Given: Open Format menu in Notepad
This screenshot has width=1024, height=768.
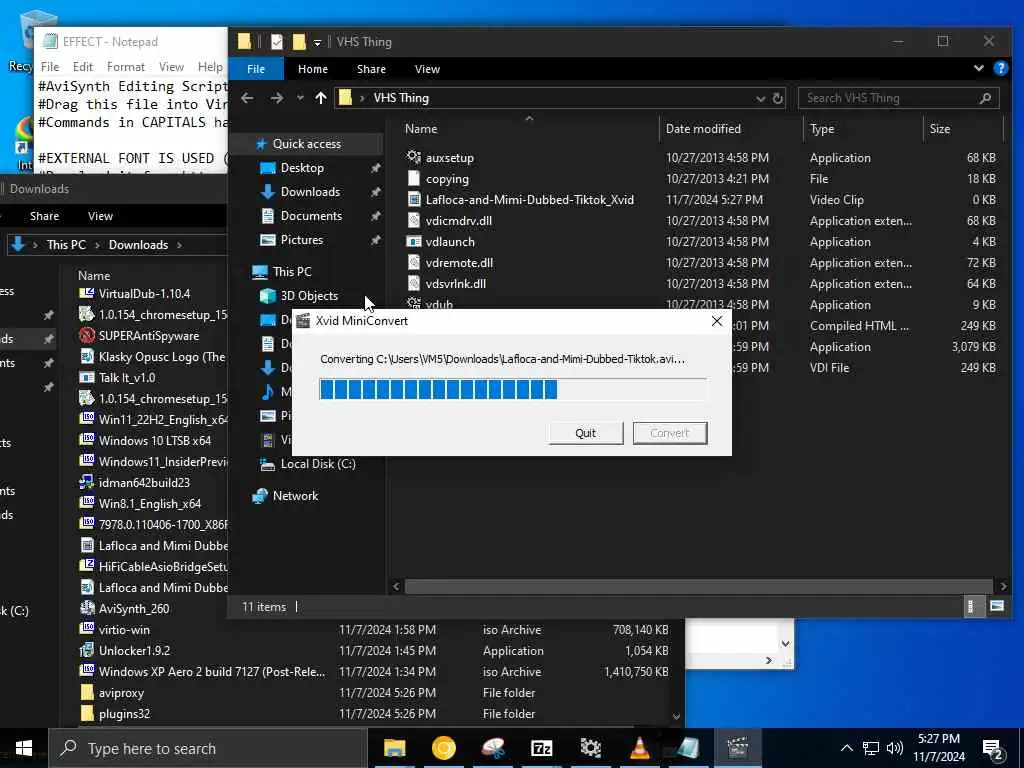Looking at the screenshot, I should pos(126,67).
